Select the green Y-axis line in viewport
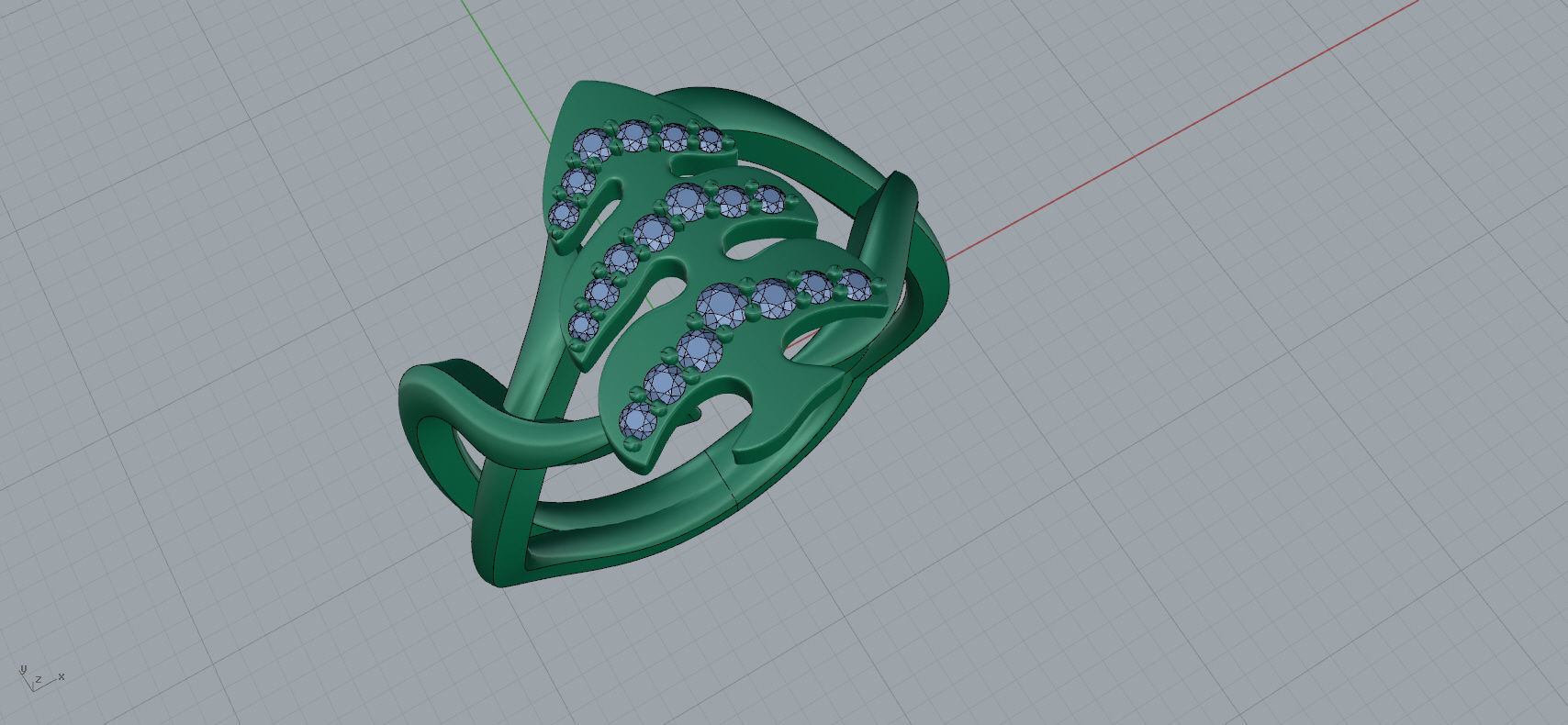1568x725 pixels. point(507,72)
